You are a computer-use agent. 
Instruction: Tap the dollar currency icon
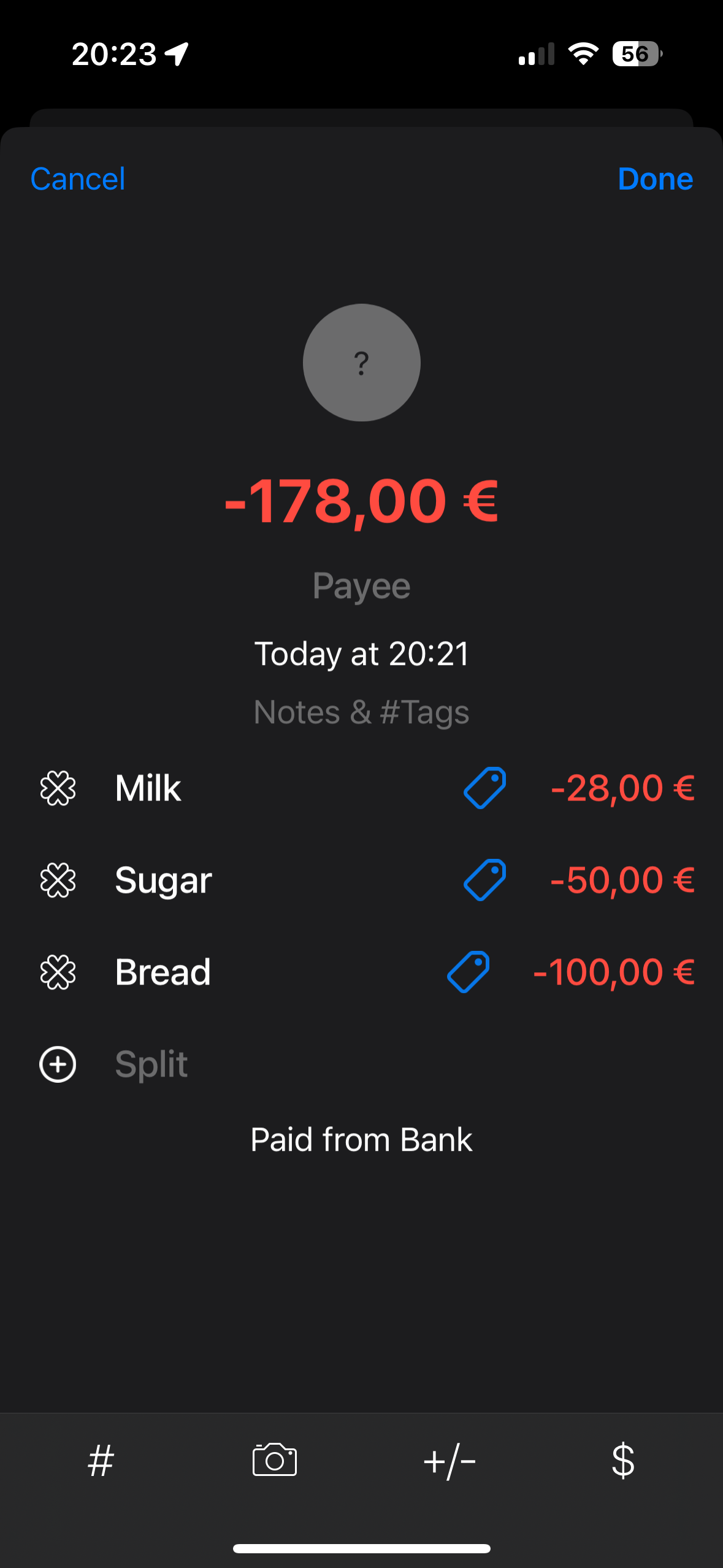[x=622, y=1461]
